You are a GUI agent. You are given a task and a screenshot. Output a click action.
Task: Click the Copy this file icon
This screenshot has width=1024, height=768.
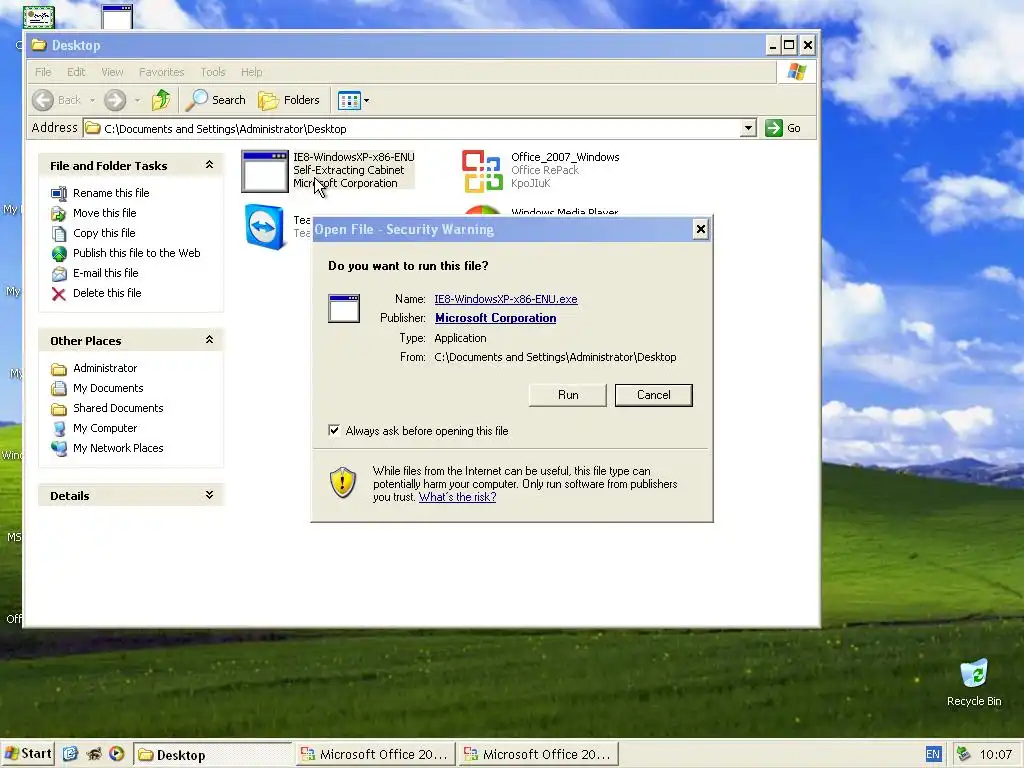coord(59,233)
